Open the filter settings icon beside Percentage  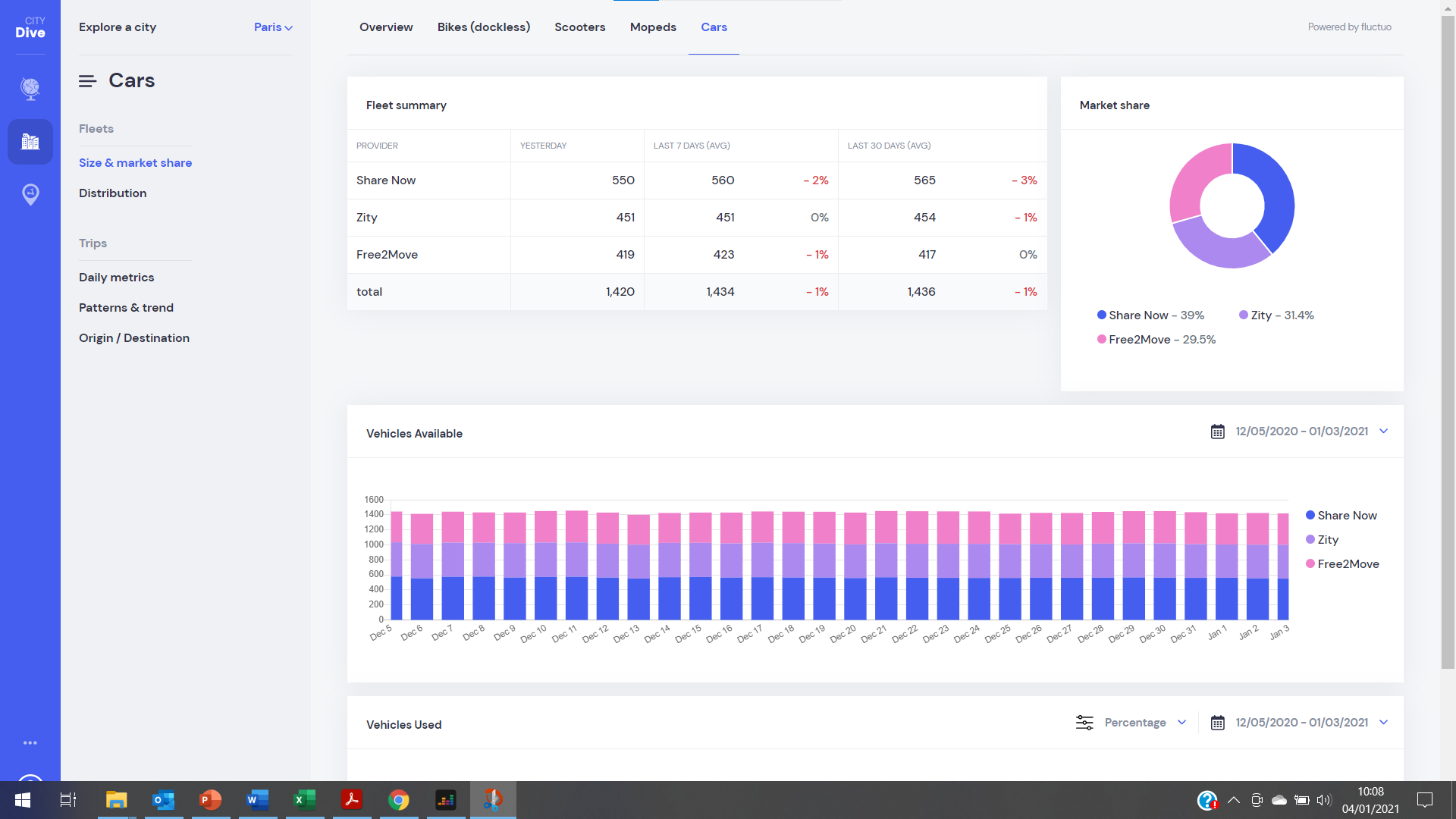pos(1084,723)
